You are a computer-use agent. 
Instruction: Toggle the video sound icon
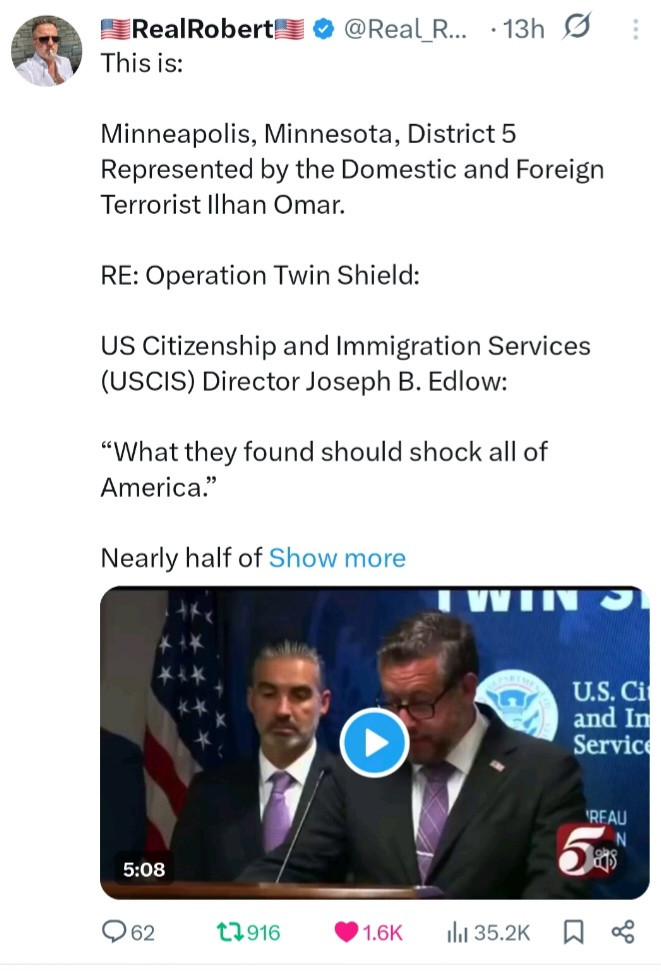point(606,859)
